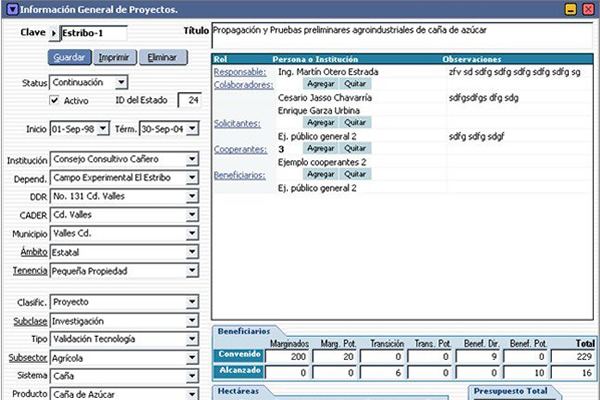Image resolution: width=600 pixels, height=400 pixels.
Task: Open the Status dropdown
Action: click(121, 82)
